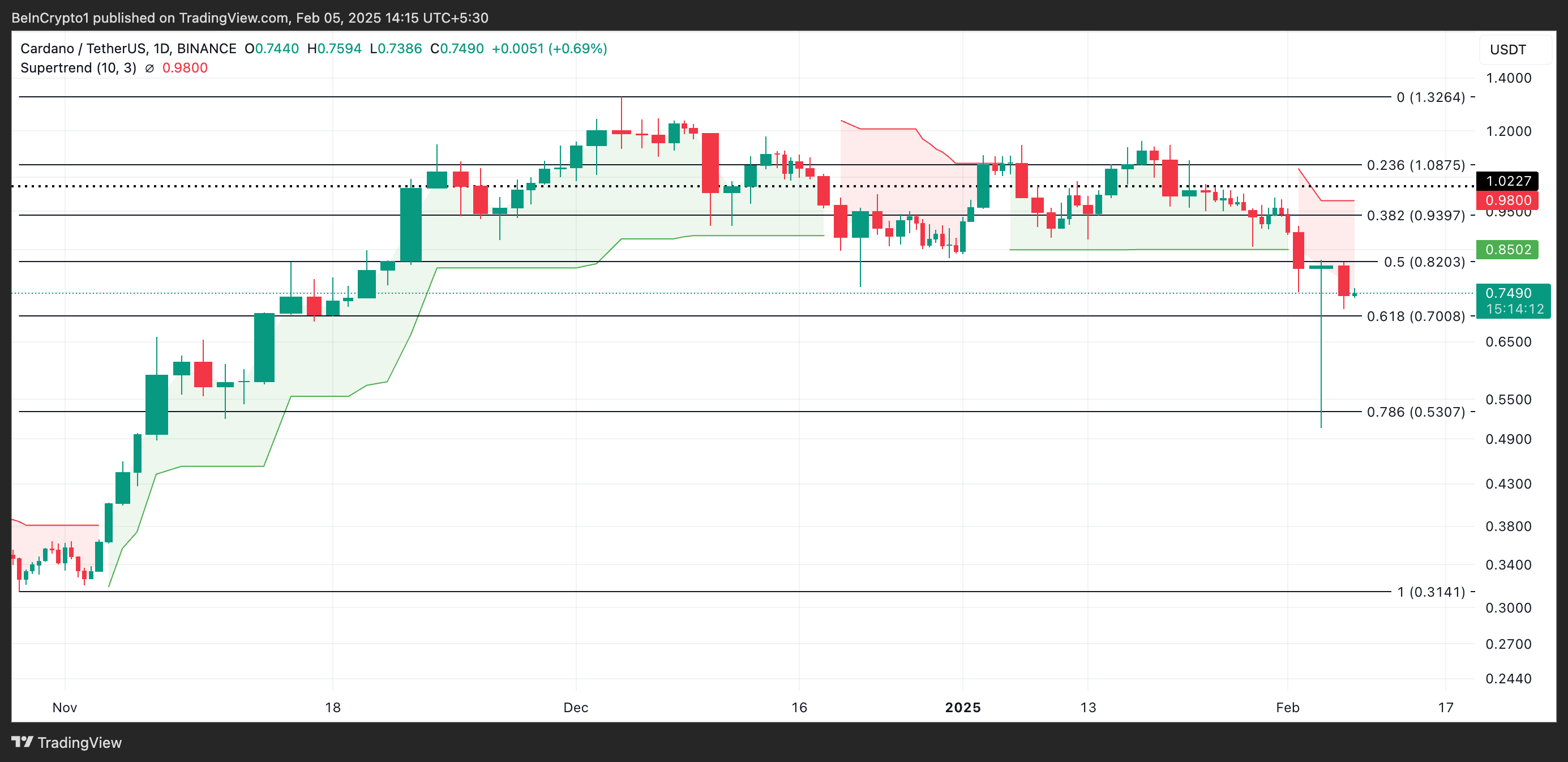1568x762 pixels.
Task: Click the 2025 date label on time axis
Action: pos(962,707)
